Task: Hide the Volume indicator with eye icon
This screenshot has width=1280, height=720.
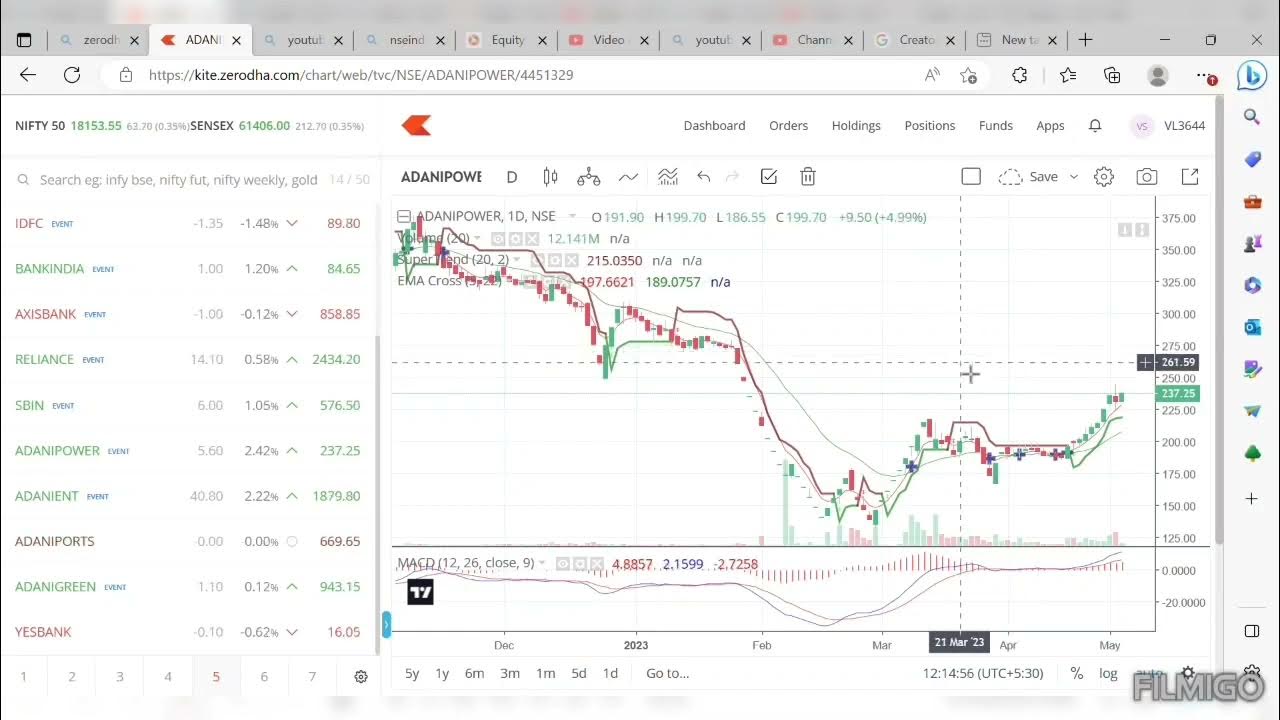Action: 498,239
